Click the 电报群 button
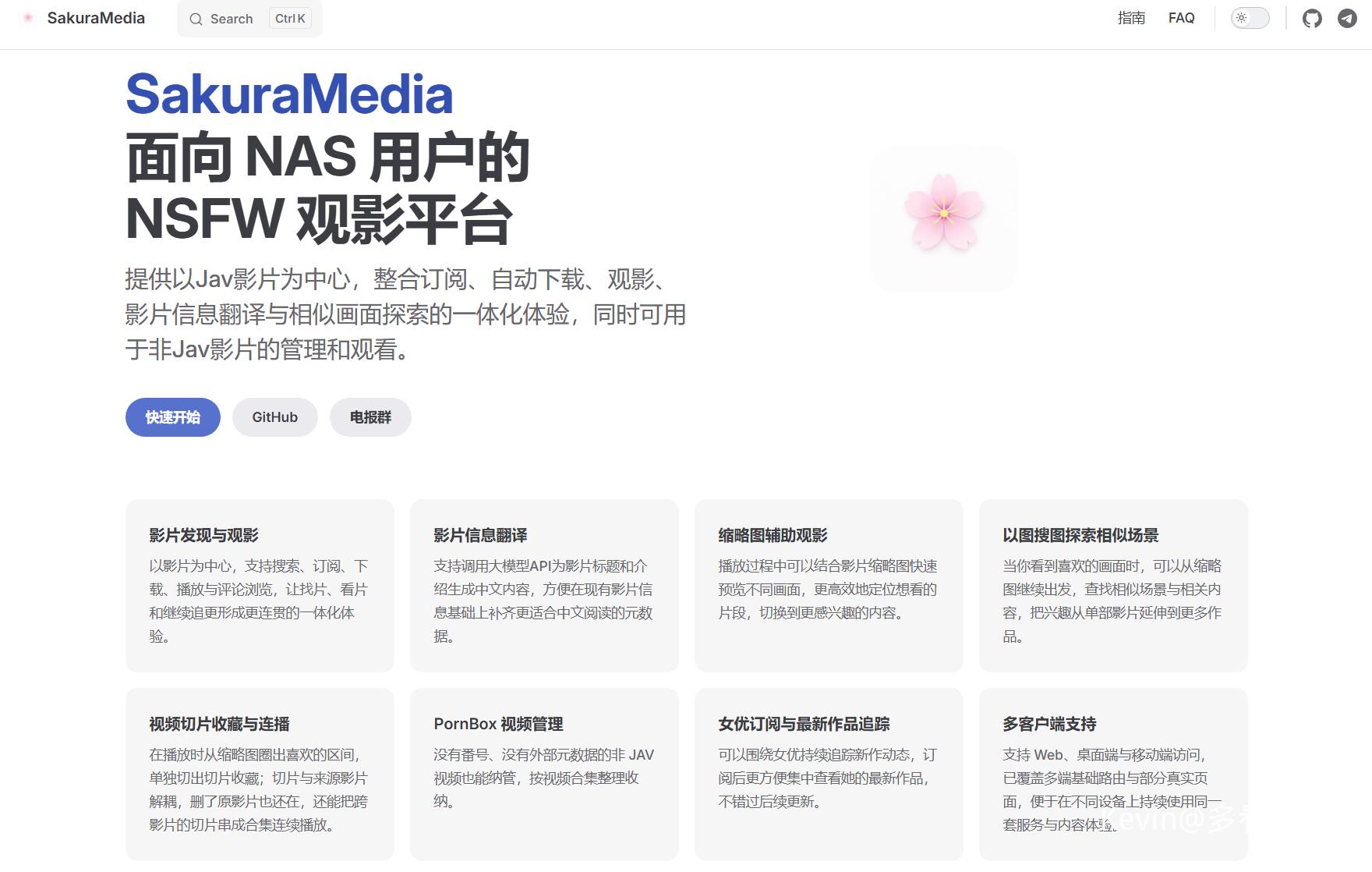The height and width of the screenshot is (872, 1372). pyautogui.click(x=370, y=417)
